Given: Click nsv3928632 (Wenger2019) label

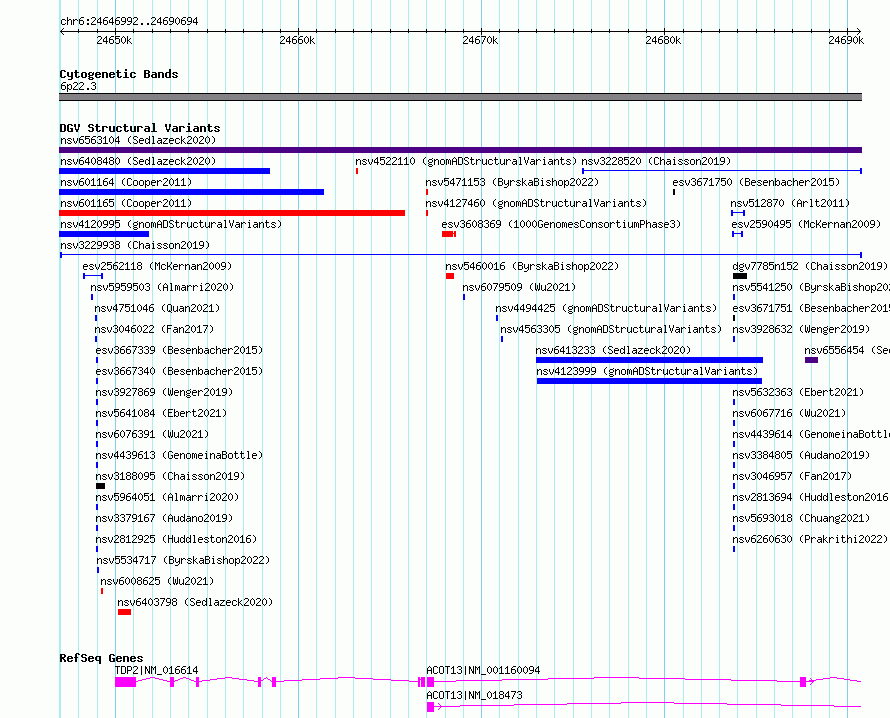Looking at the screenshot, I should click(801, 329).
